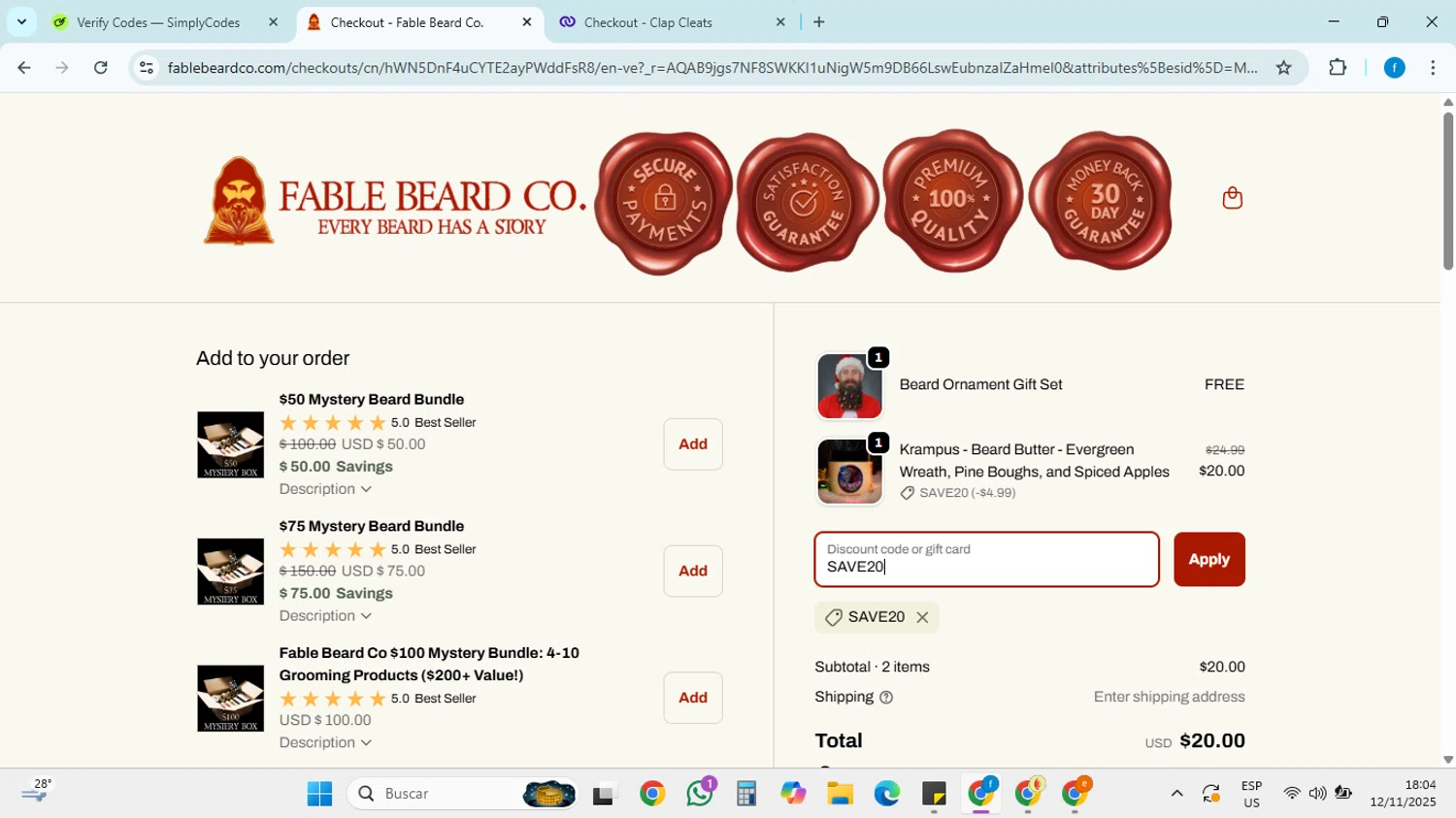Screen dimensions: 1456x818
Task: Close the Verify Codes SimplyCodes tab
Action: 273,22
